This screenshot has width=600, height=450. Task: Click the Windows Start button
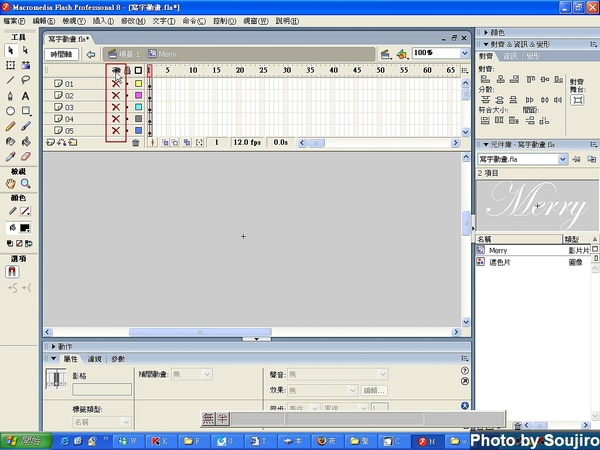point(26,441)
